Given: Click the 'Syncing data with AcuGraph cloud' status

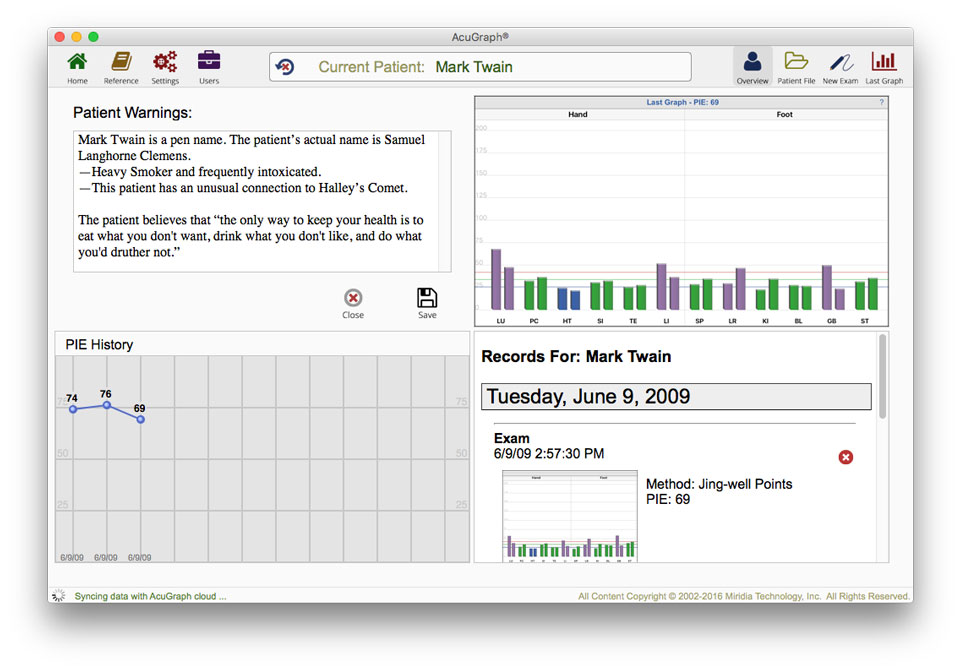Looking at the screenshot, I should (150, 596).
